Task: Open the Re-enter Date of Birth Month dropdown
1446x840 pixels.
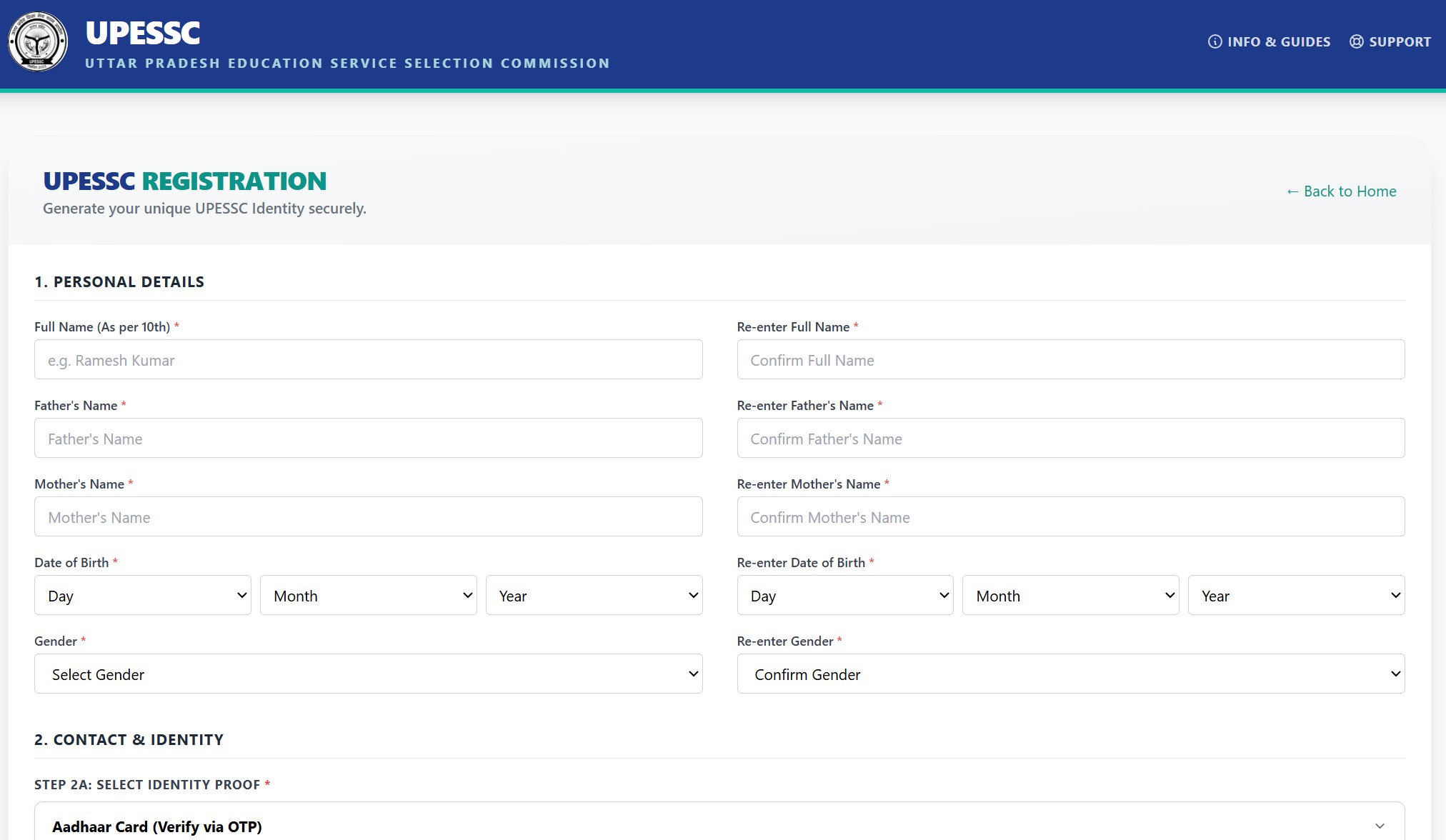Action: point(1069,595)
